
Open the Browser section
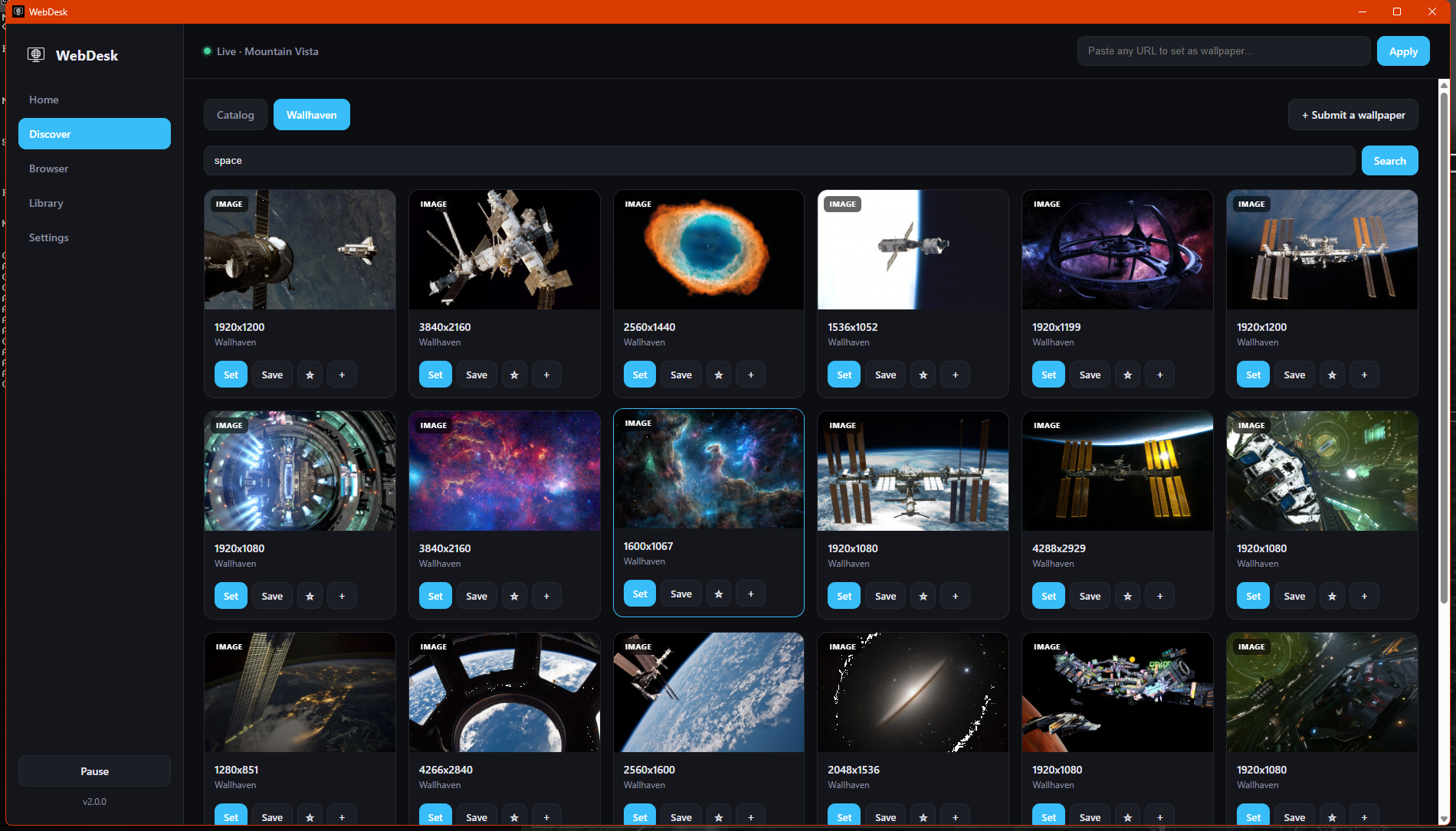pos(94,168)
